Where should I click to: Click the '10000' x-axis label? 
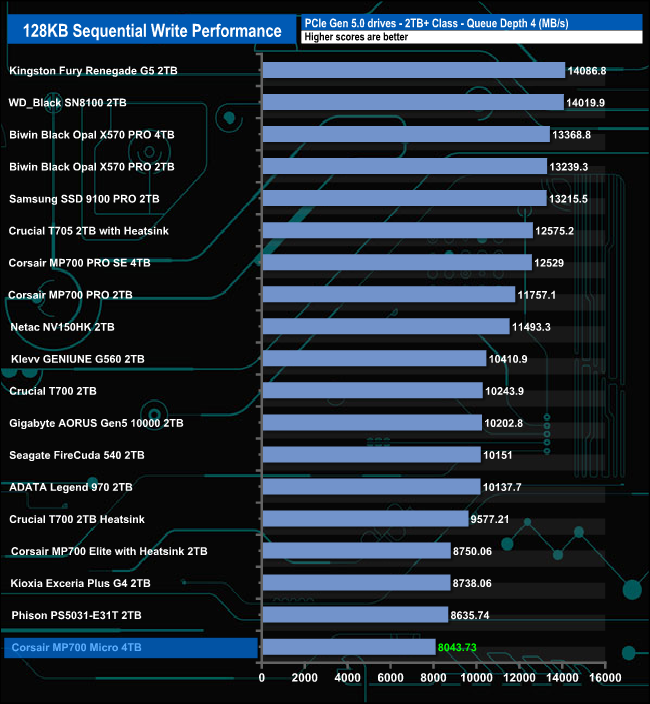[476, 678]
